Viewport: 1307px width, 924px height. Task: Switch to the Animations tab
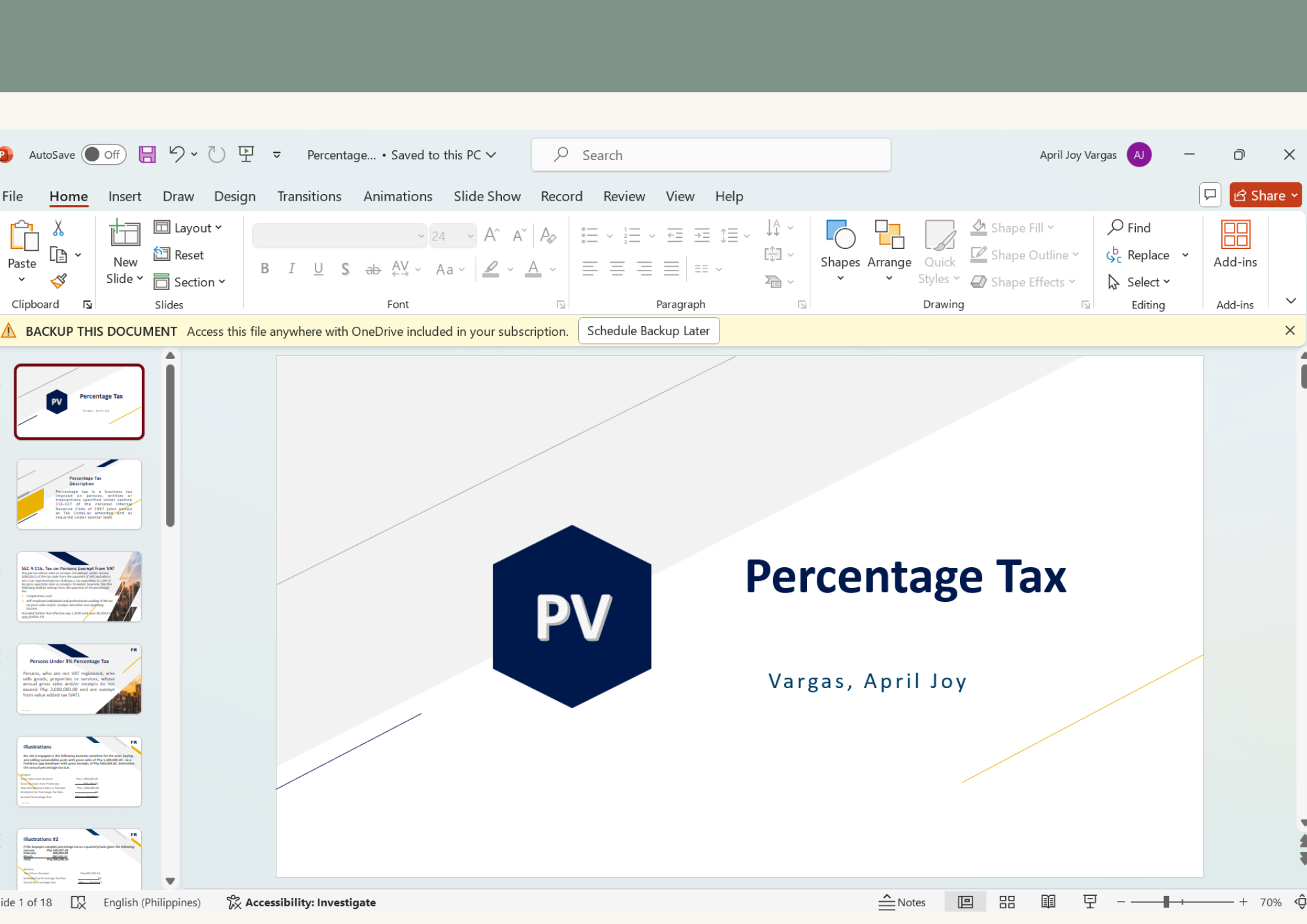[x=397, y=197]
